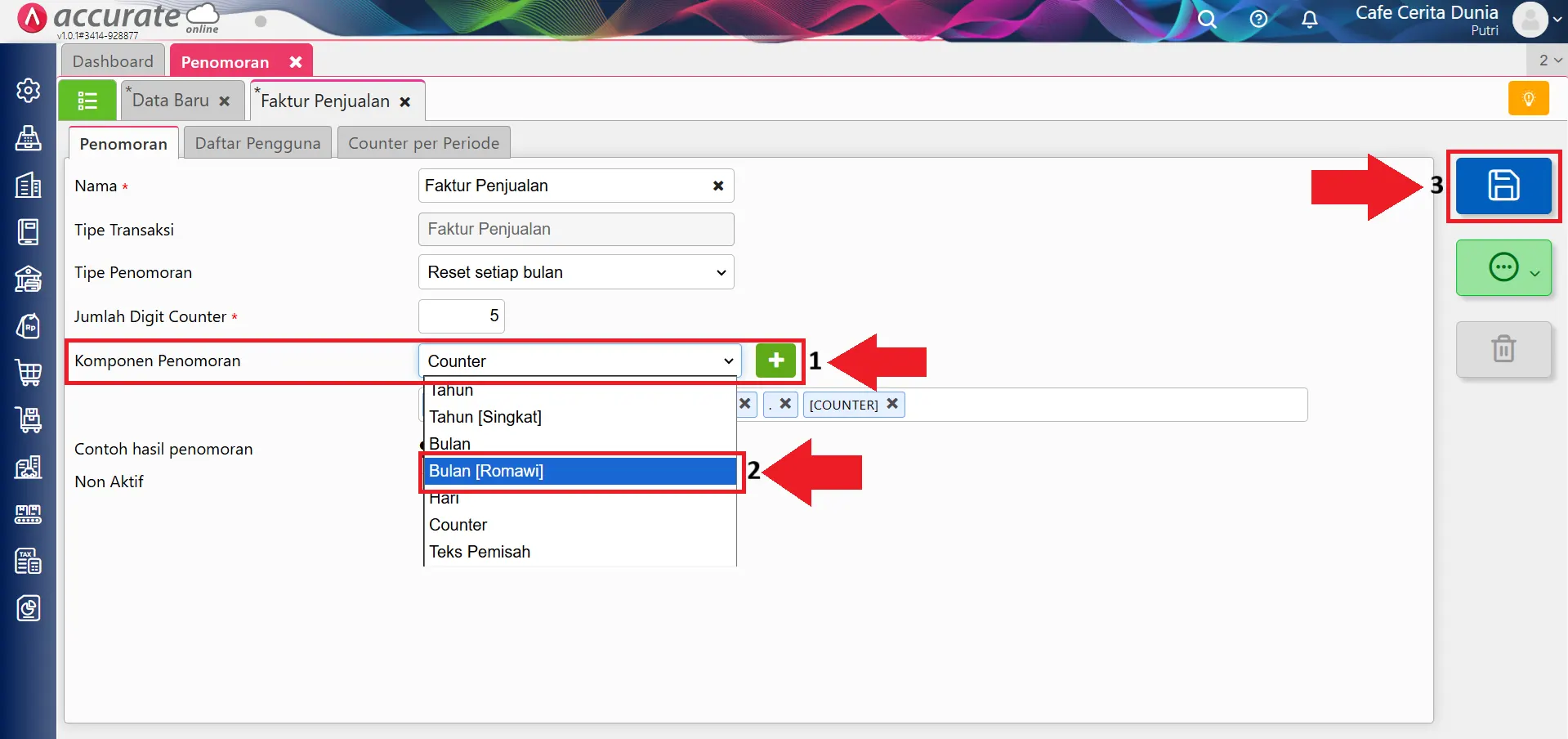Screen dimensions: 1568x739
Task: Open the shopping cart sidebar module
Action: point(29,373)
